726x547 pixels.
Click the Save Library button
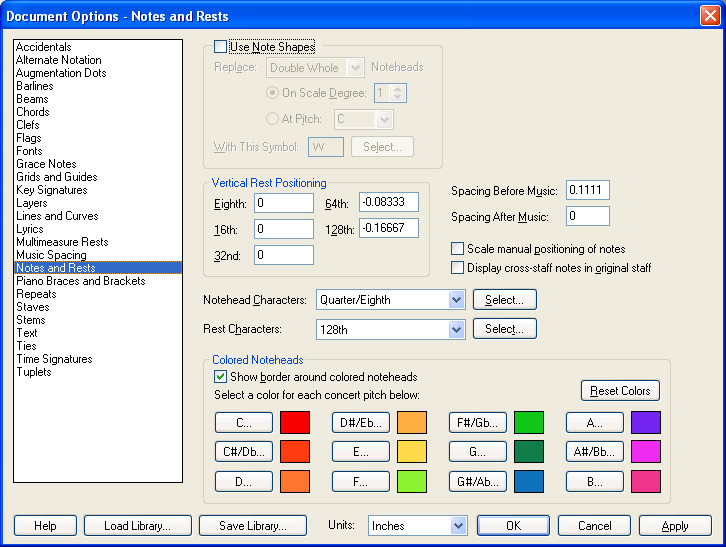click(x=253, y=526)
